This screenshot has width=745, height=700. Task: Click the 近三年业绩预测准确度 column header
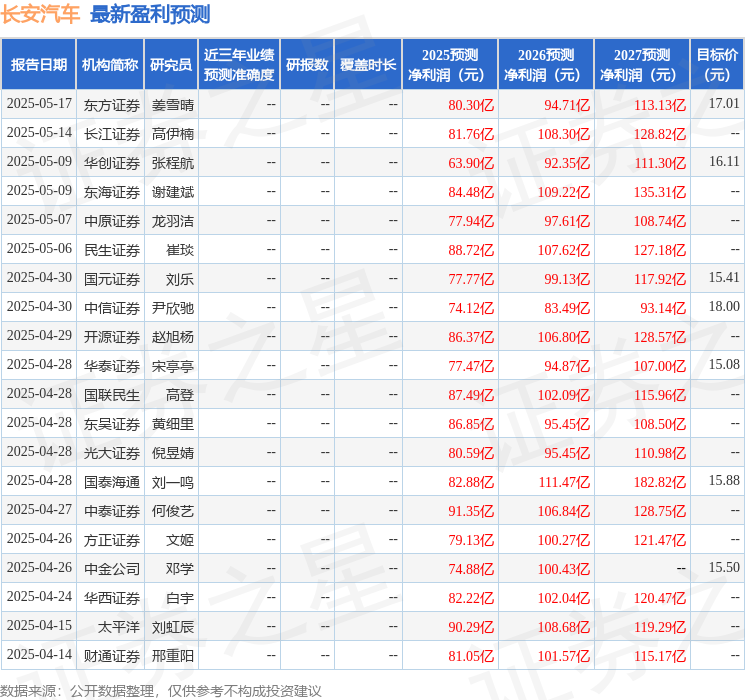click(x=239, y=65)
